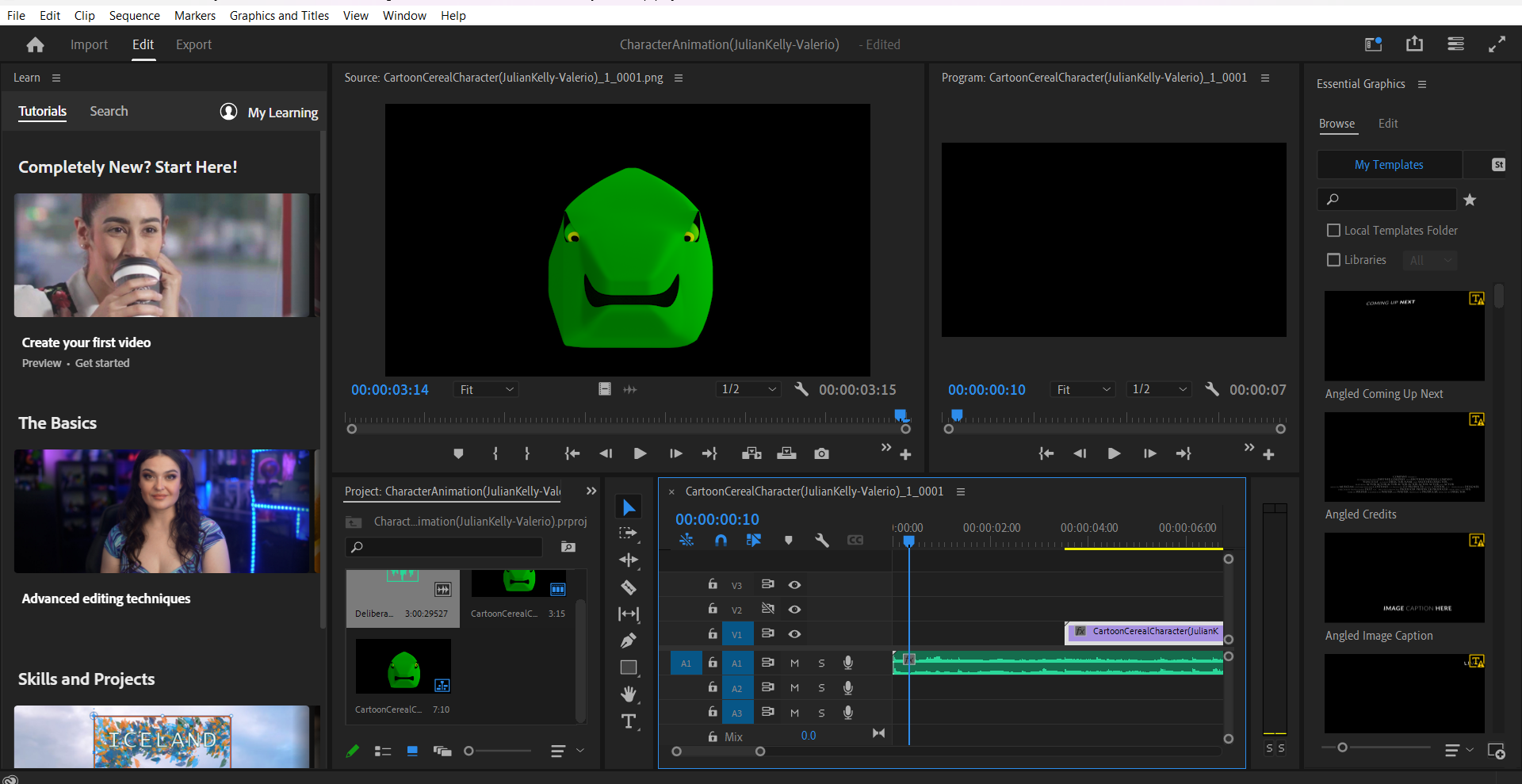Image resolution: width=1522 pixels, height=784 pixels.
Task: Click My Templates button
Action: (x=1389, y=165)
